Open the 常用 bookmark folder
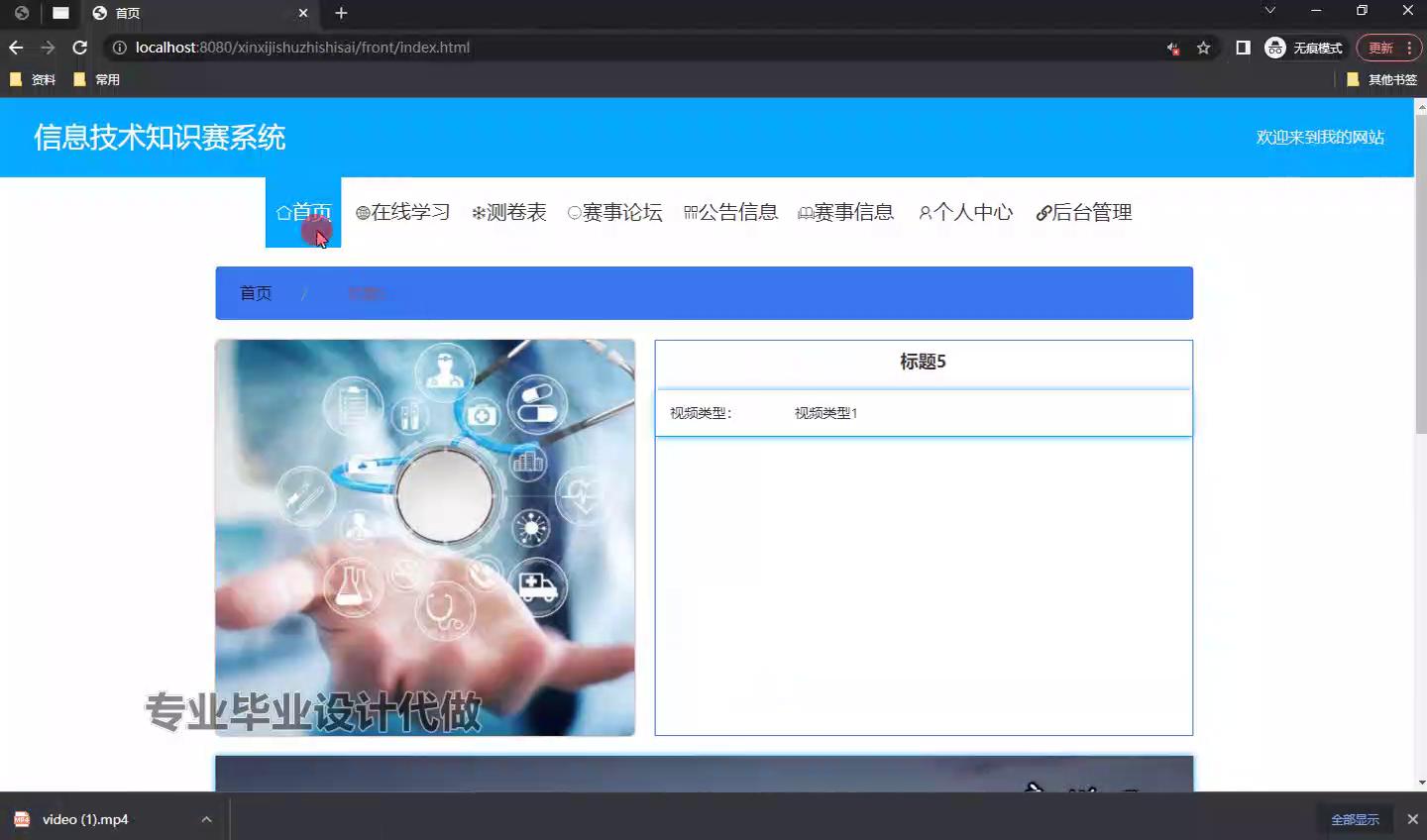This screenshot has height=840, width=1427. 97,79
